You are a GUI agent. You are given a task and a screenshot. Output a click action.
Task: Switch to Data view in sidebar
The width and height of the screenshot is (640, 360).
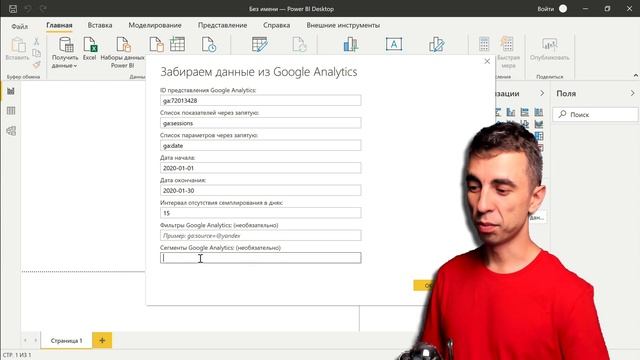coord(11,111)
